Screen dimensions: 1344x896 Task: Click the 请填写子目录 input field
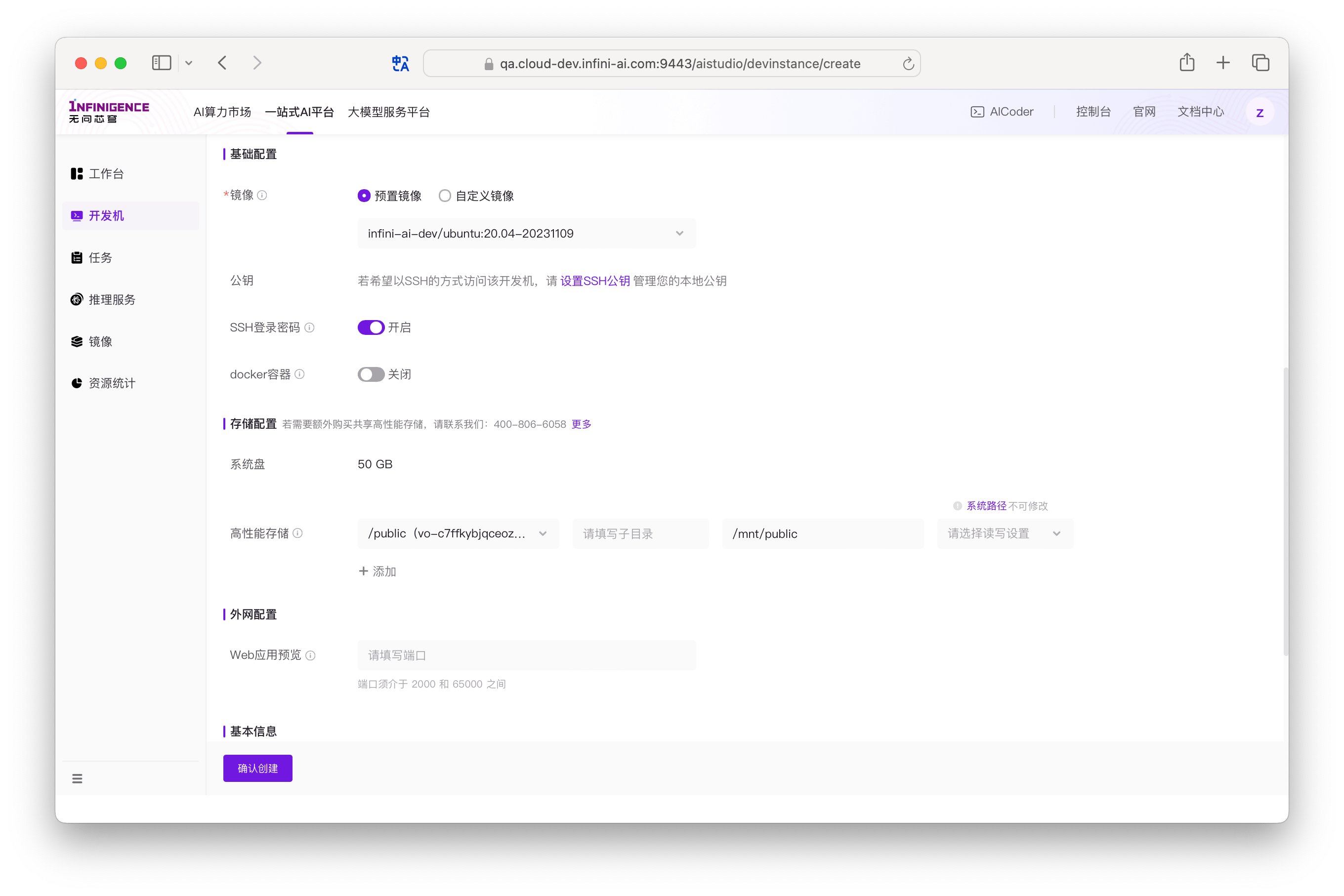pyautogui.click(x=640, y=534)
